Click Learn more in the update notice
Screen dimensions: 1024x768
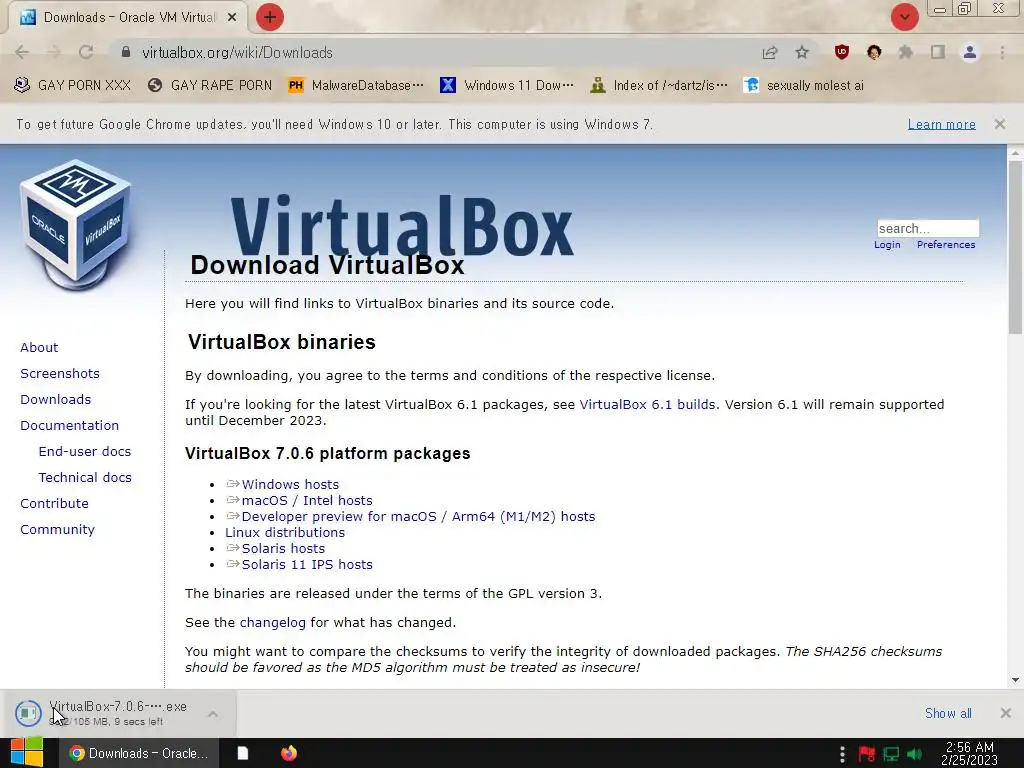click(942, 124)
